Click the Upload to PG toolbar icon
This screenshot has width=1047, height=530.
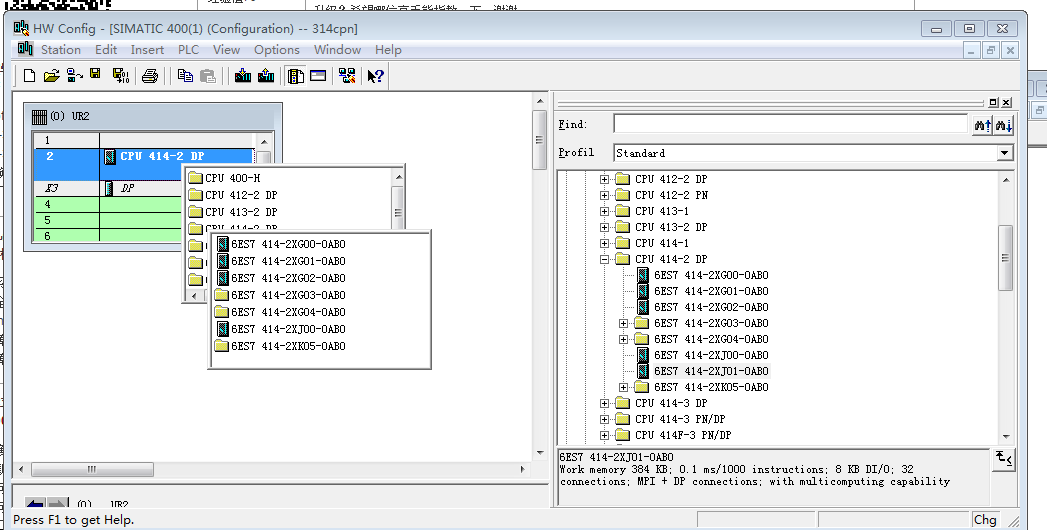point(266,75)
